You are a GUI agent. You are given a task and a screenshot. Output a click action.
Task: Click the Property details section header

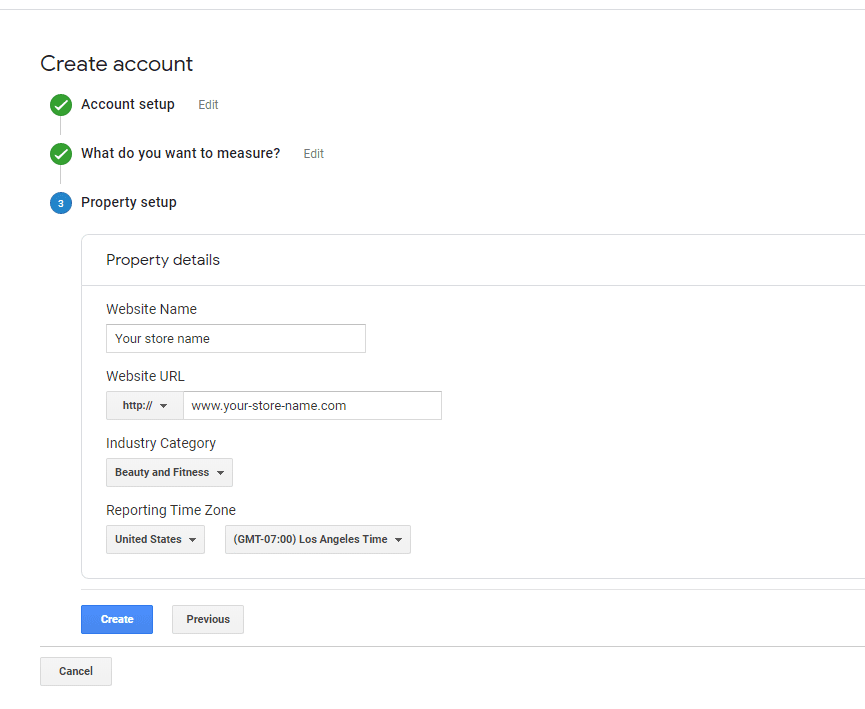[163, 260]
